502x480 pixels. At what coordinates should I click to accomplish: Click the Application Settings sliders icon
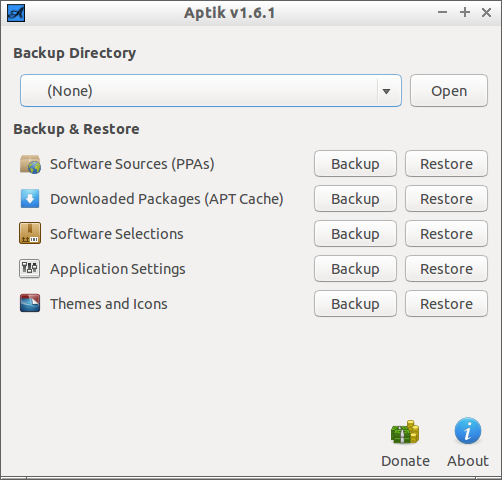(x=30, y=269)
